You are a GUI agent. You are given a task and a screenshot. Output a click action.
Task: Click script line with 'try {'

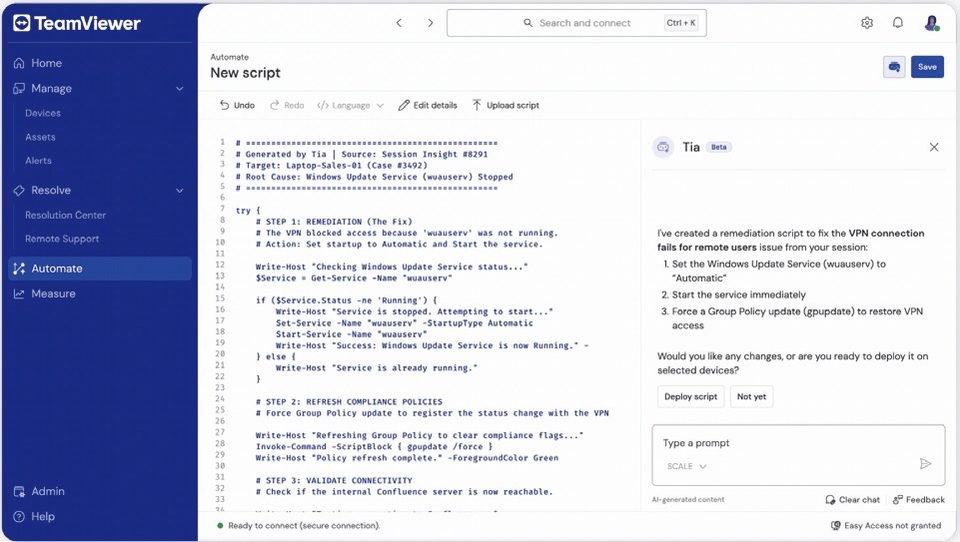click(248, 211)
